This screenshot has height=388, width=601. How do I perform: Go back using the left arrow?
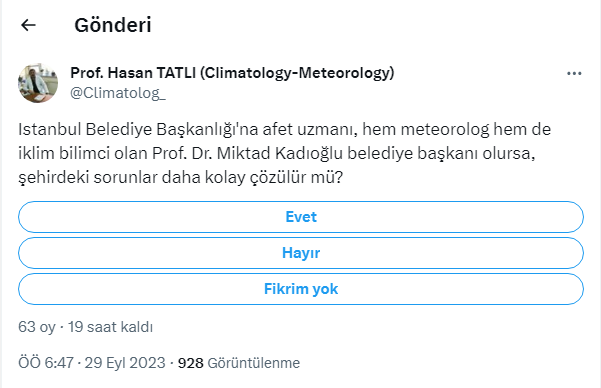[x=28, y=25]
